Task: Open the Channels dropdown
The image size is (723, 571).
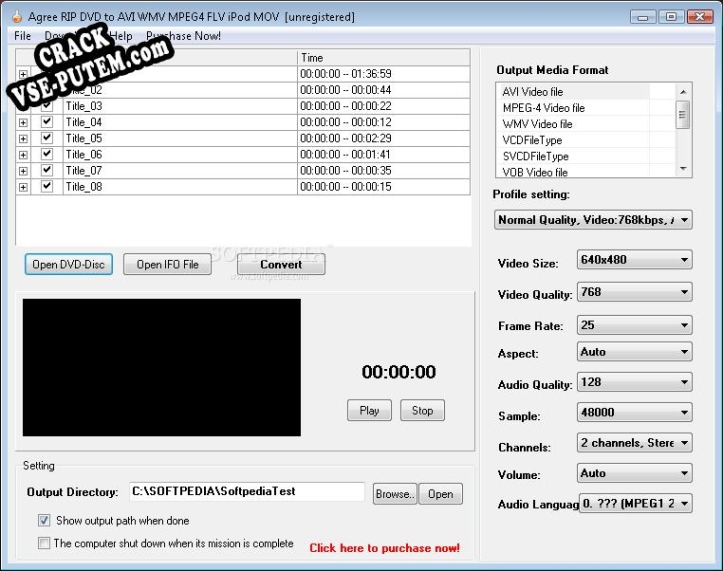Action: [x=634, y=443]
